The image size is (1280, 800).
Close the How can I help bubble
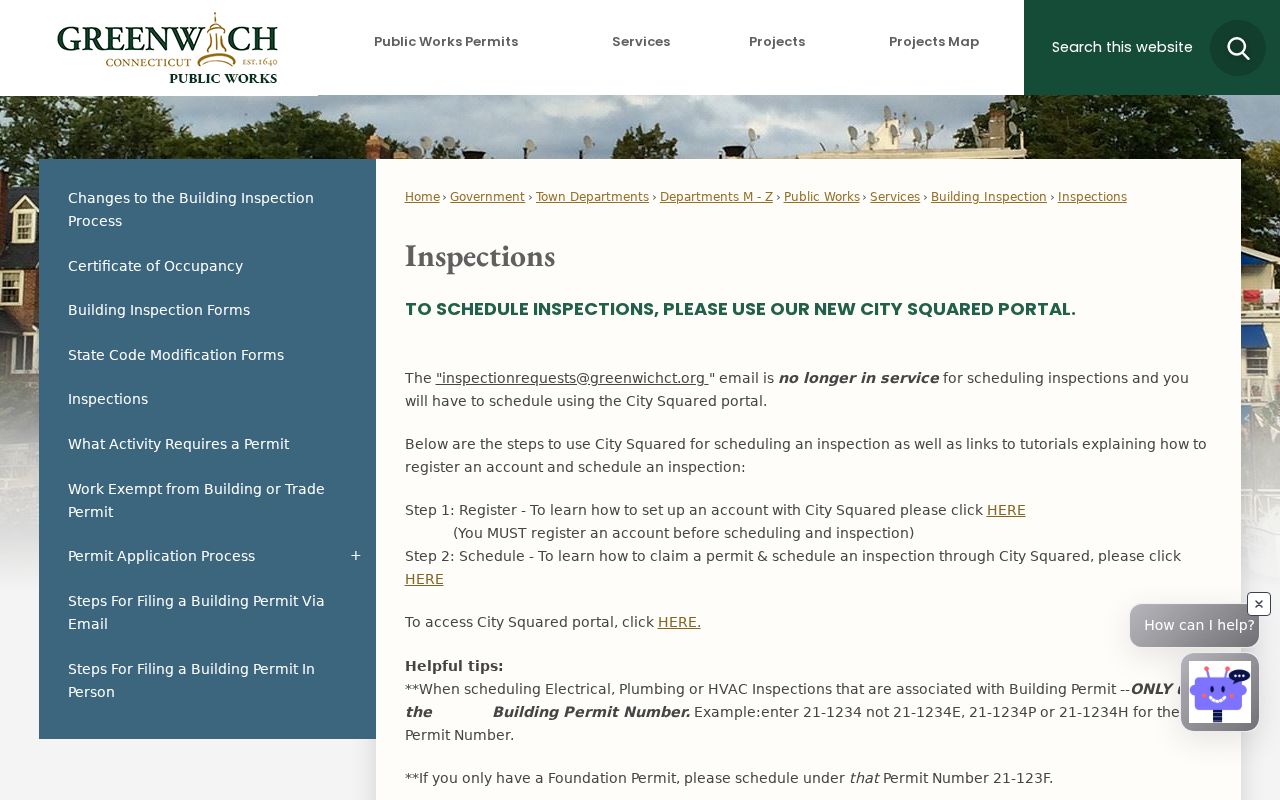coord(1259,604)
